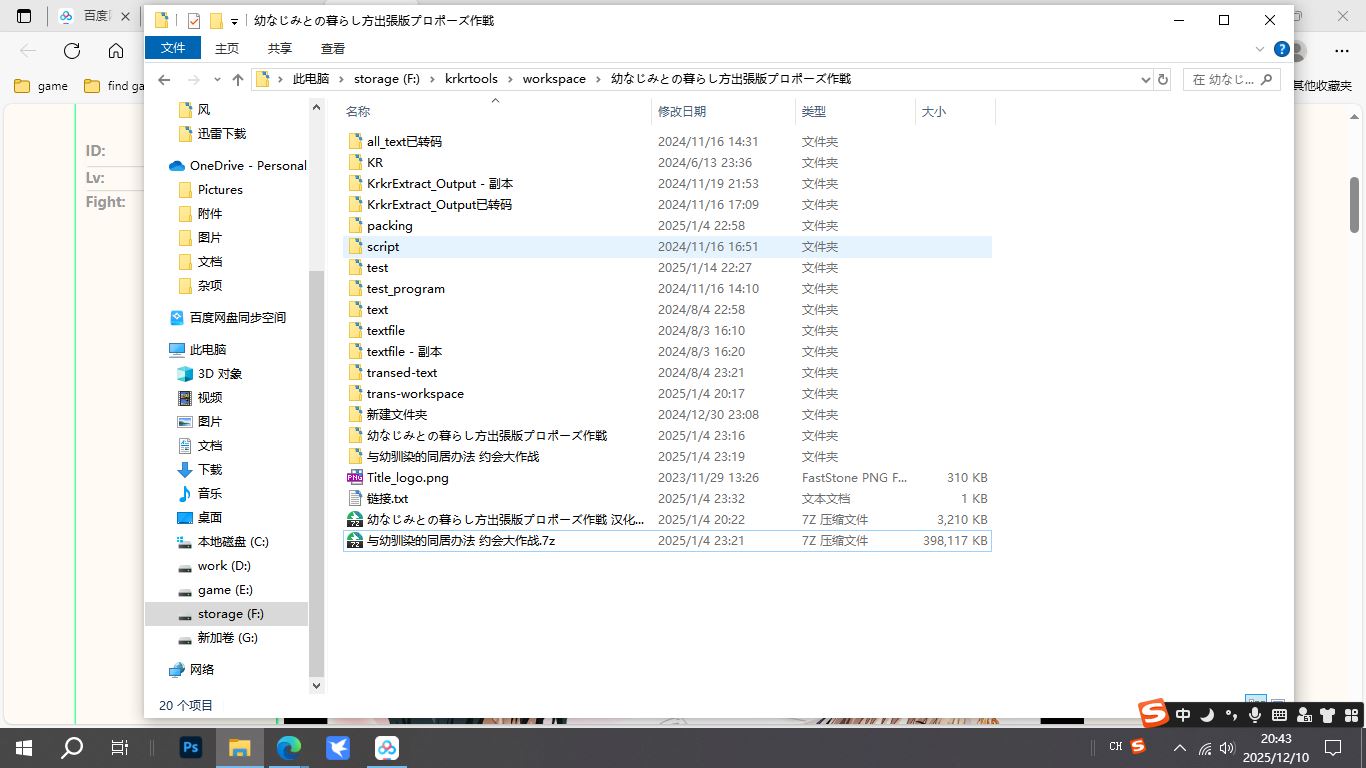
Task: Open Photoshop from the taskbar
Action: (190, 747)
